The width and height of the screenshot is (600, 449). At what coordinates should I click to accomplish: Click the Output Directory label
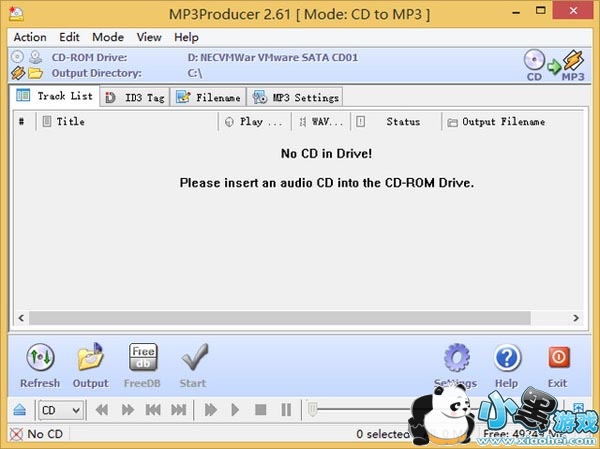pyautogui.click(x=96, y=73)
